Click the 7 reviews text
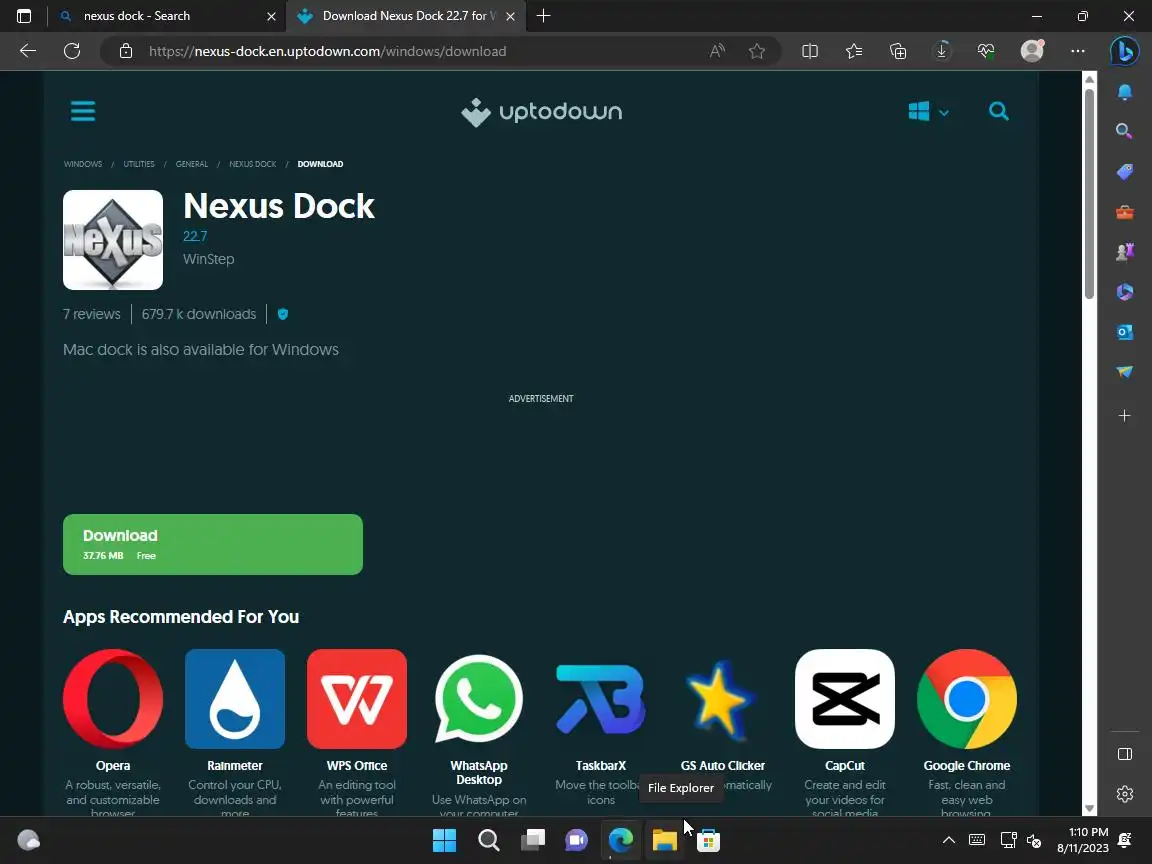 click(92, 314)
